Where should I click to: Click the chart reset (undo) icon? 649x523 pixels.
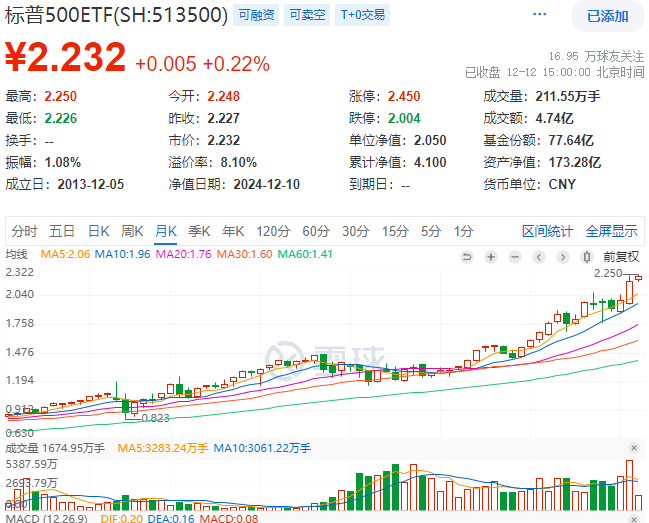click(x=465, y=256)
